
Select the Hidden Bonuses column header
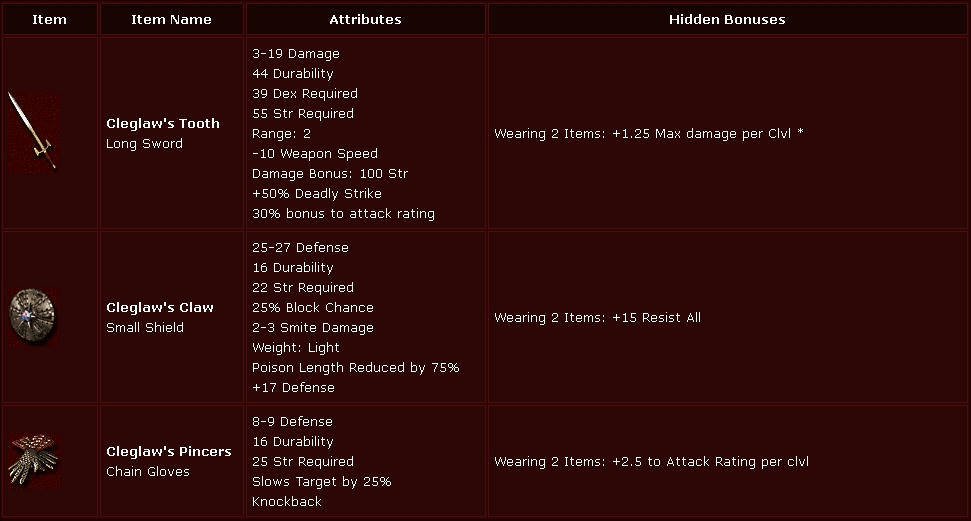click(727, 19)
